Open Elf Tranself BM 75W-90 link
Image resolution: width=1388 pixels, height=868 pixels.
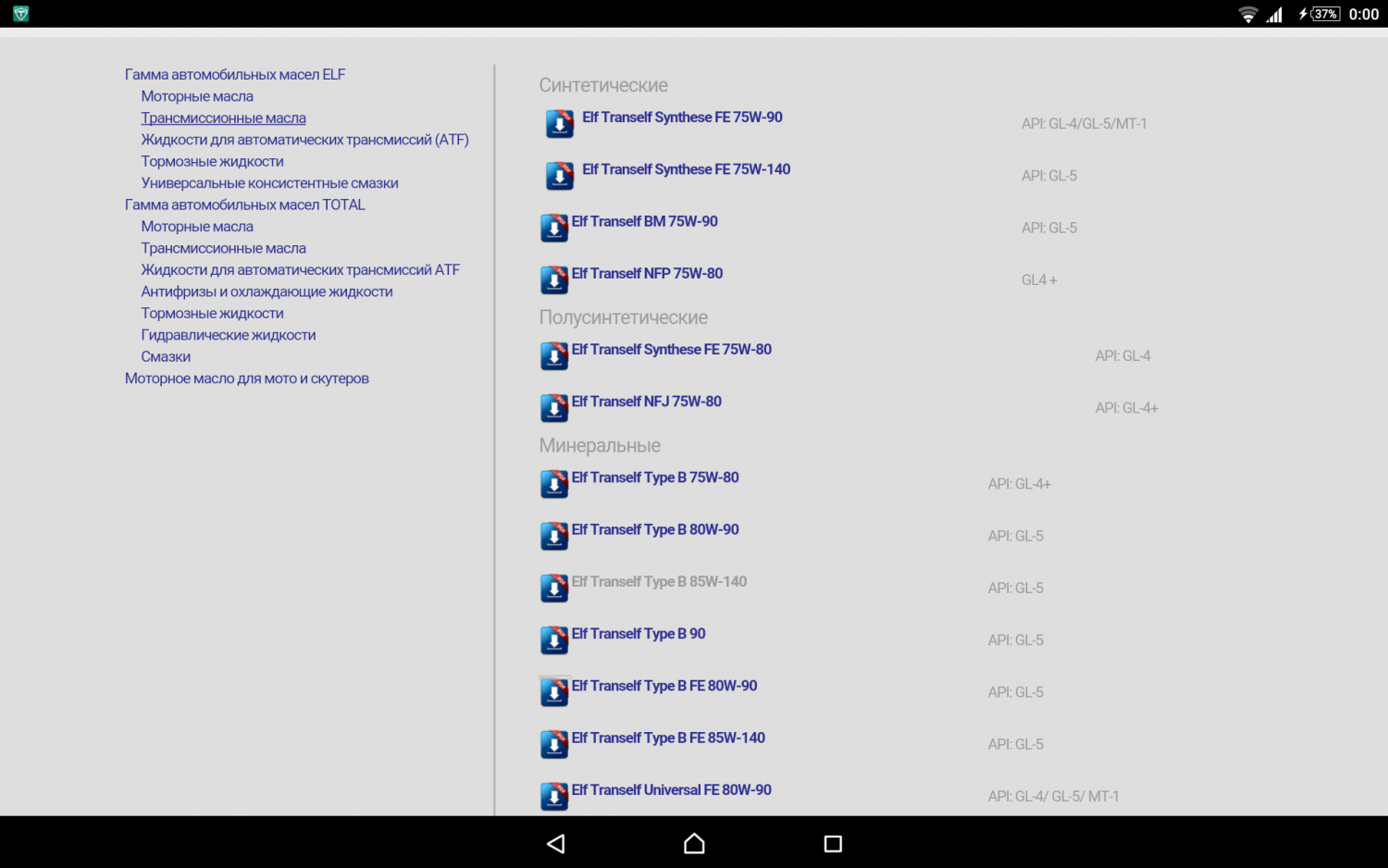click(644, 221)
